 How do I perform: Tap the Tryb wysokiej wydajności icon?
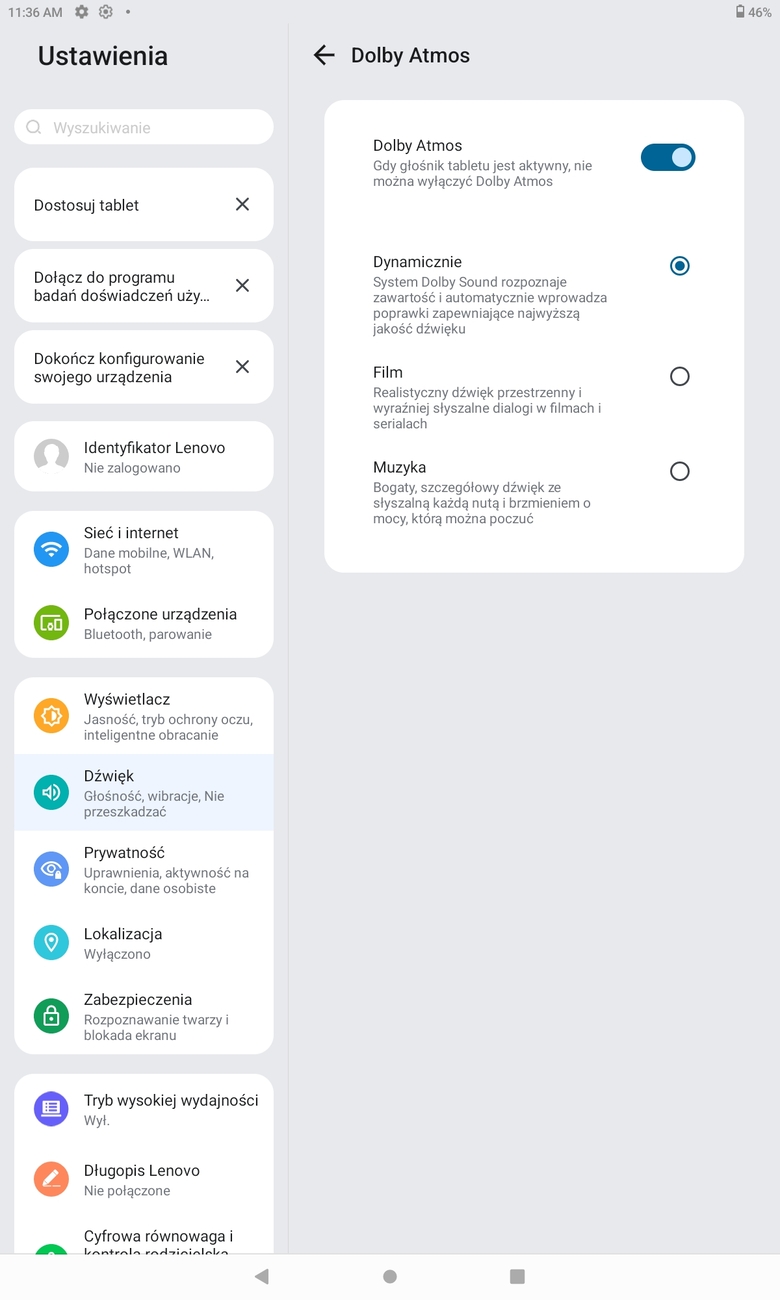pos(51,1109)
